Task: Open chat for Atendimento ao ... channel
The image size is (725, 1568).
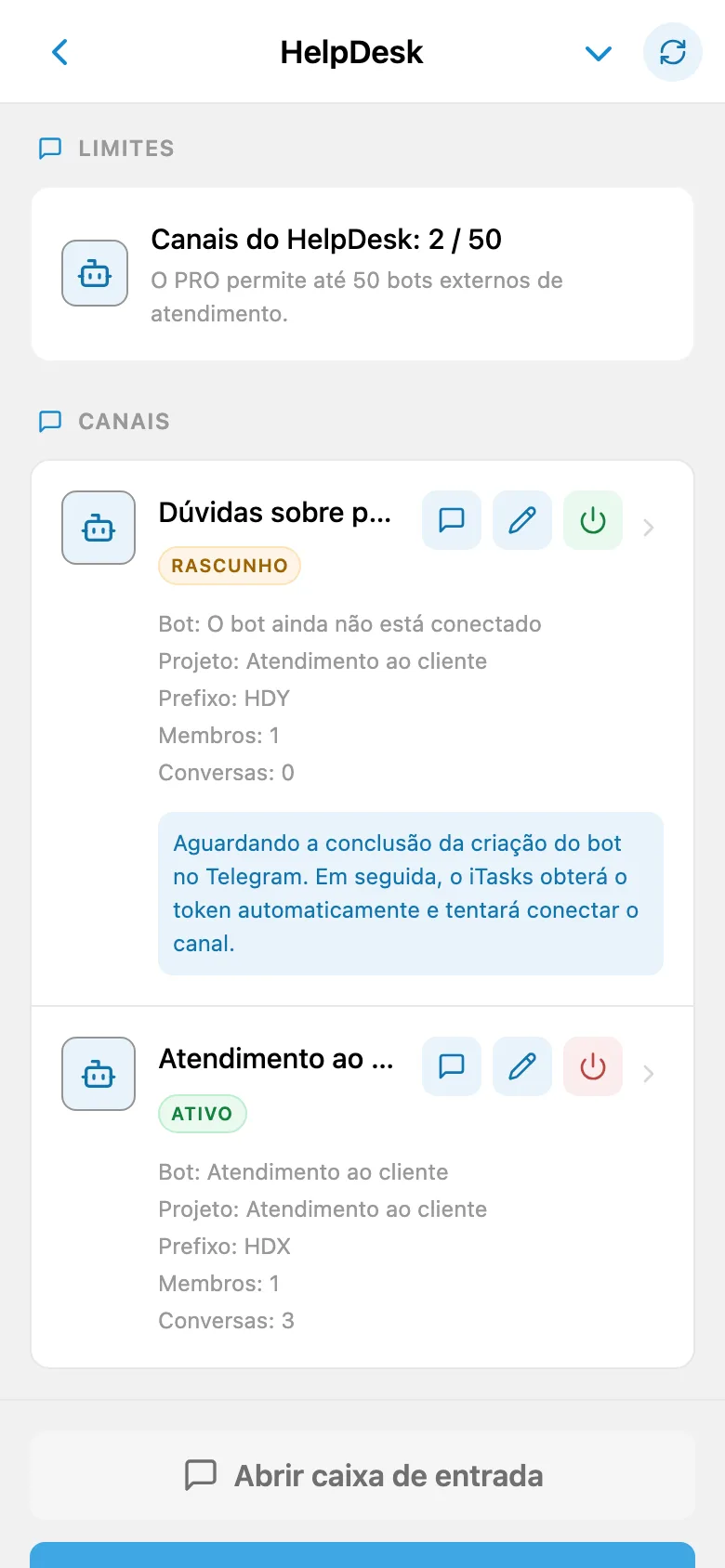Action: pyautogui.click(x=452, y=1066)
